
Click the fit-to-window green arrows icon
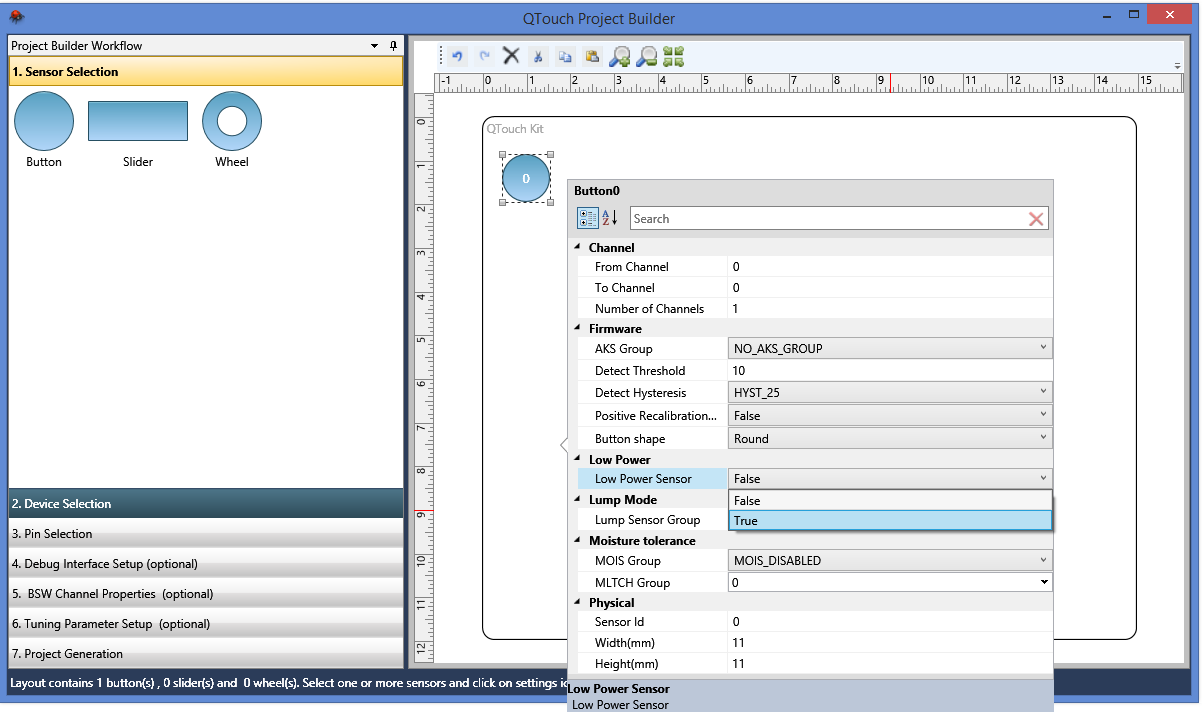[674, 56]
